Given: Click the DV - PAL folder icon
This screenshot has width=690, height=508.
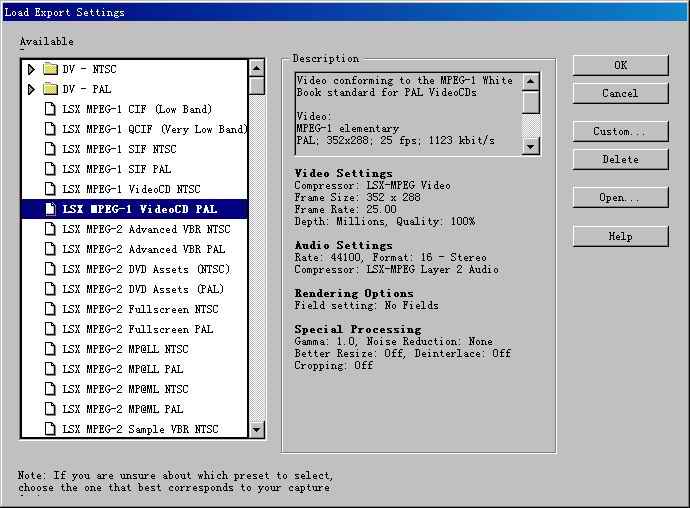Looking at the screenshot, I should 50,89.
